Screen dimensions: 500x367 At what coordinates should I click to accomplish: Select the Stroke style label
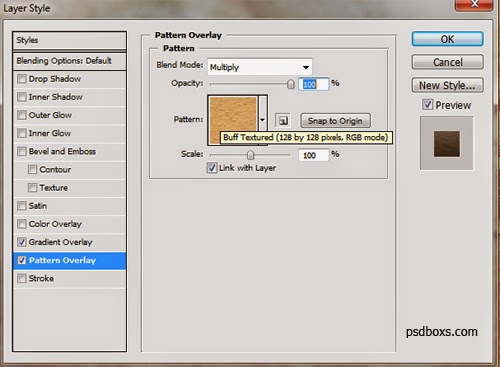click(41, 278)
